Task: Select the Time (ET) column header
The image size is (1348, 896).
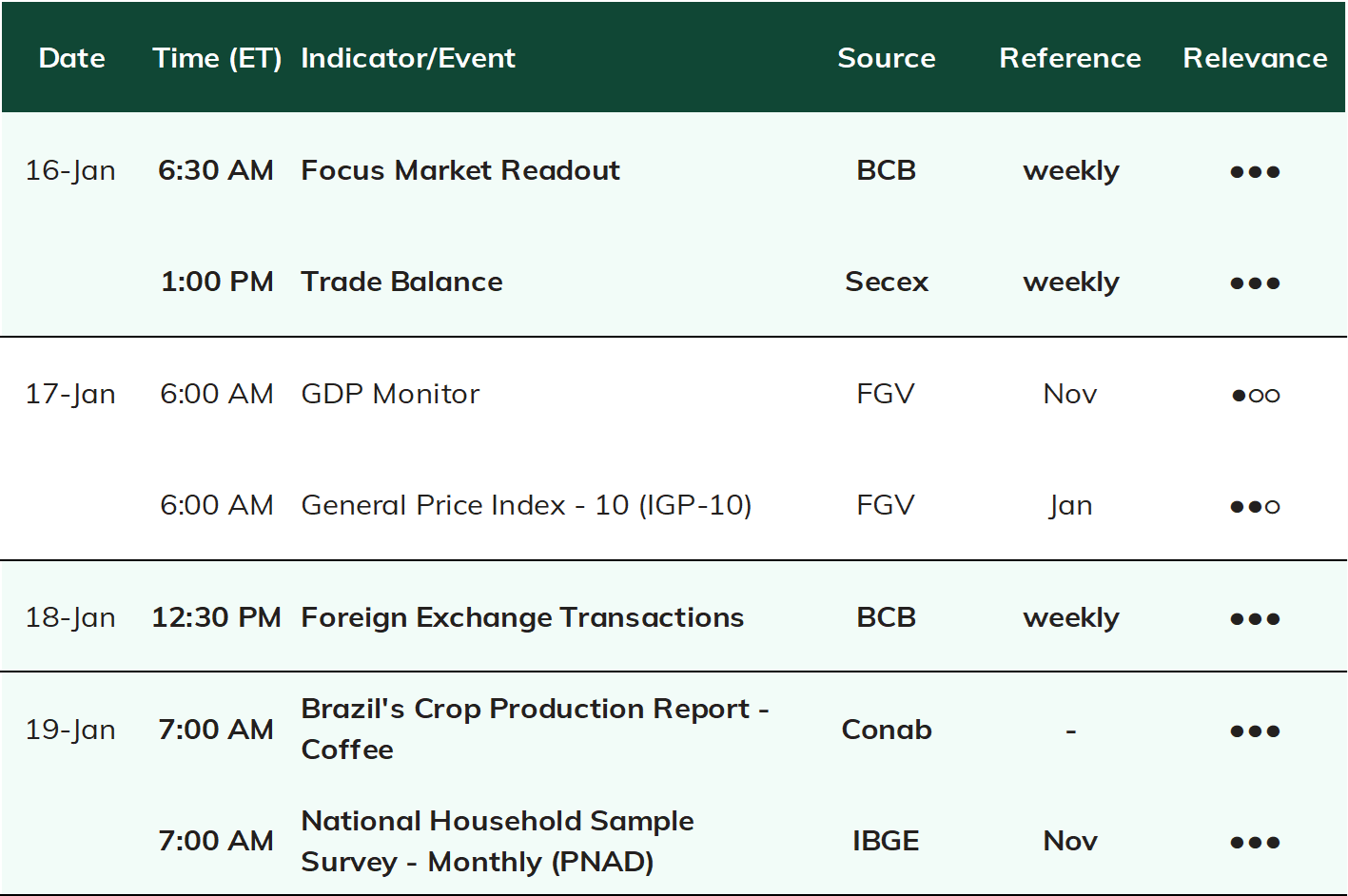Action: [x=217, y=59]
